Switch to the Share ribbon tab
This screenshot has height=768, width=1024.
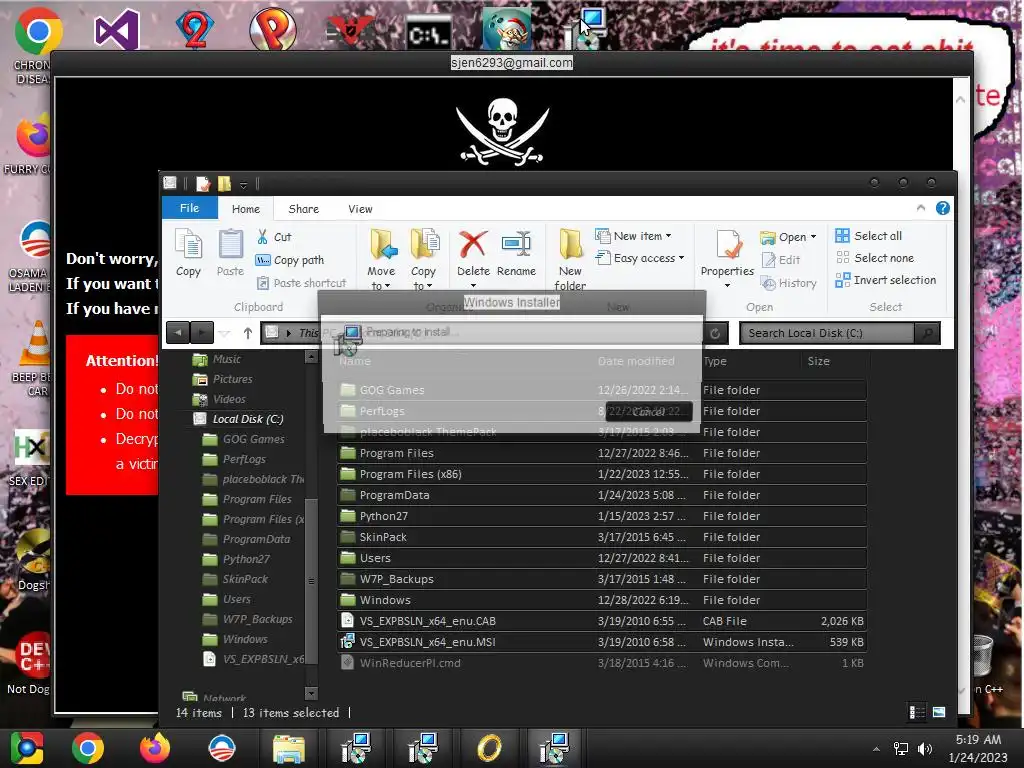[x=304, y=209]
